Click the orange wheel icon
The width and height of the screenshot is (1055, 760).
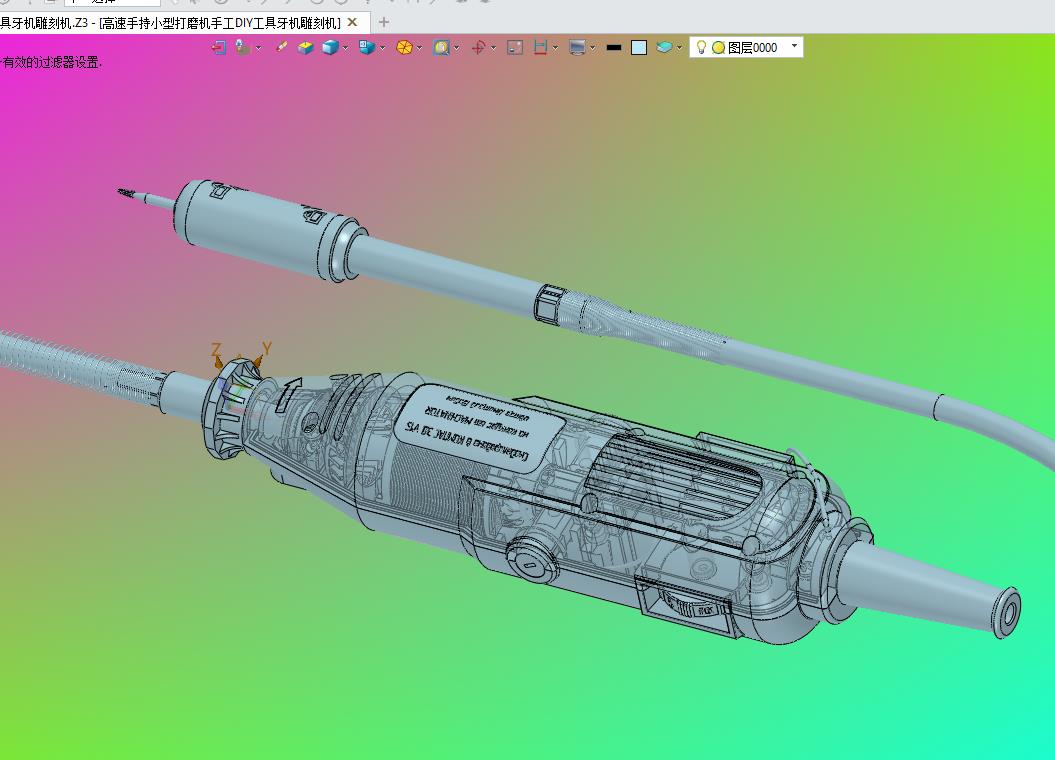(x=404, y=48)
